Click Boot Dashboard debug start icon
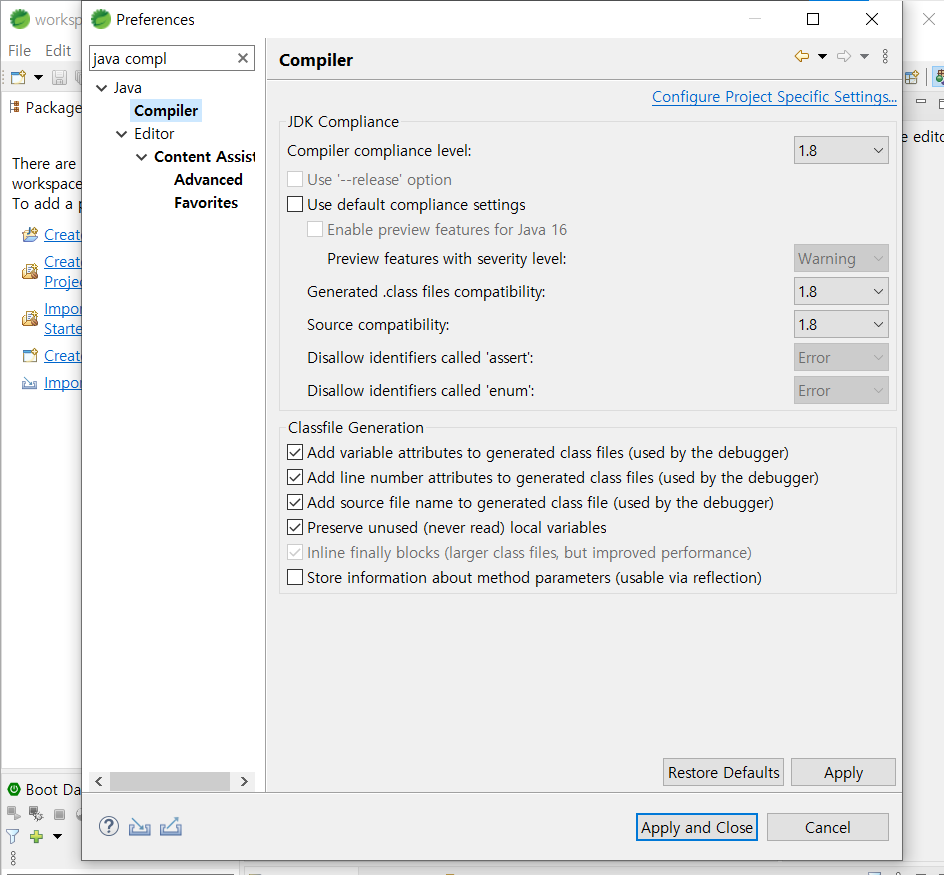944x875 pixels. coord(36,814)
